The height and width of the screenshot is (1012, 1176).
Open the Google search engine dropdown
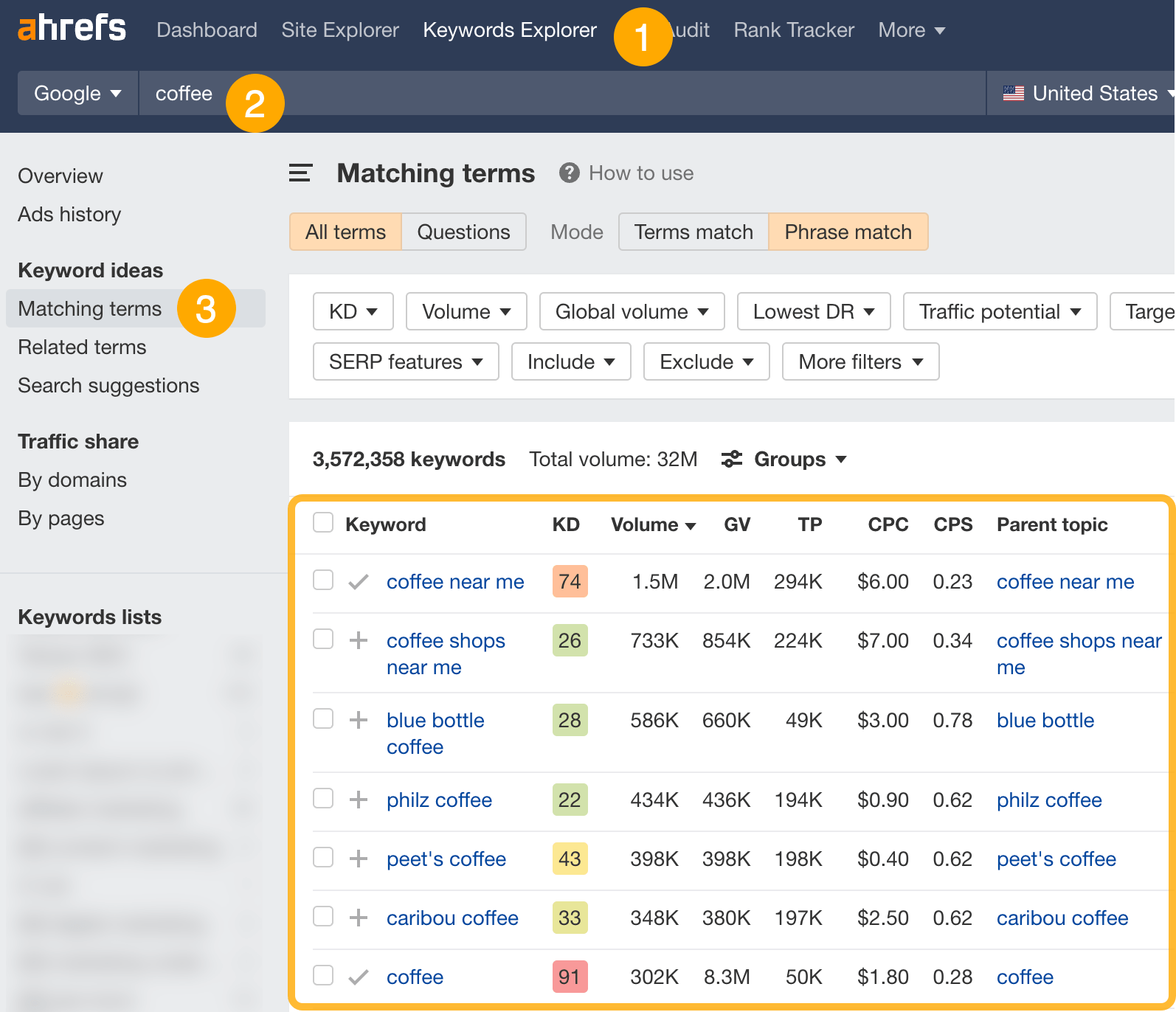point(77,93)
